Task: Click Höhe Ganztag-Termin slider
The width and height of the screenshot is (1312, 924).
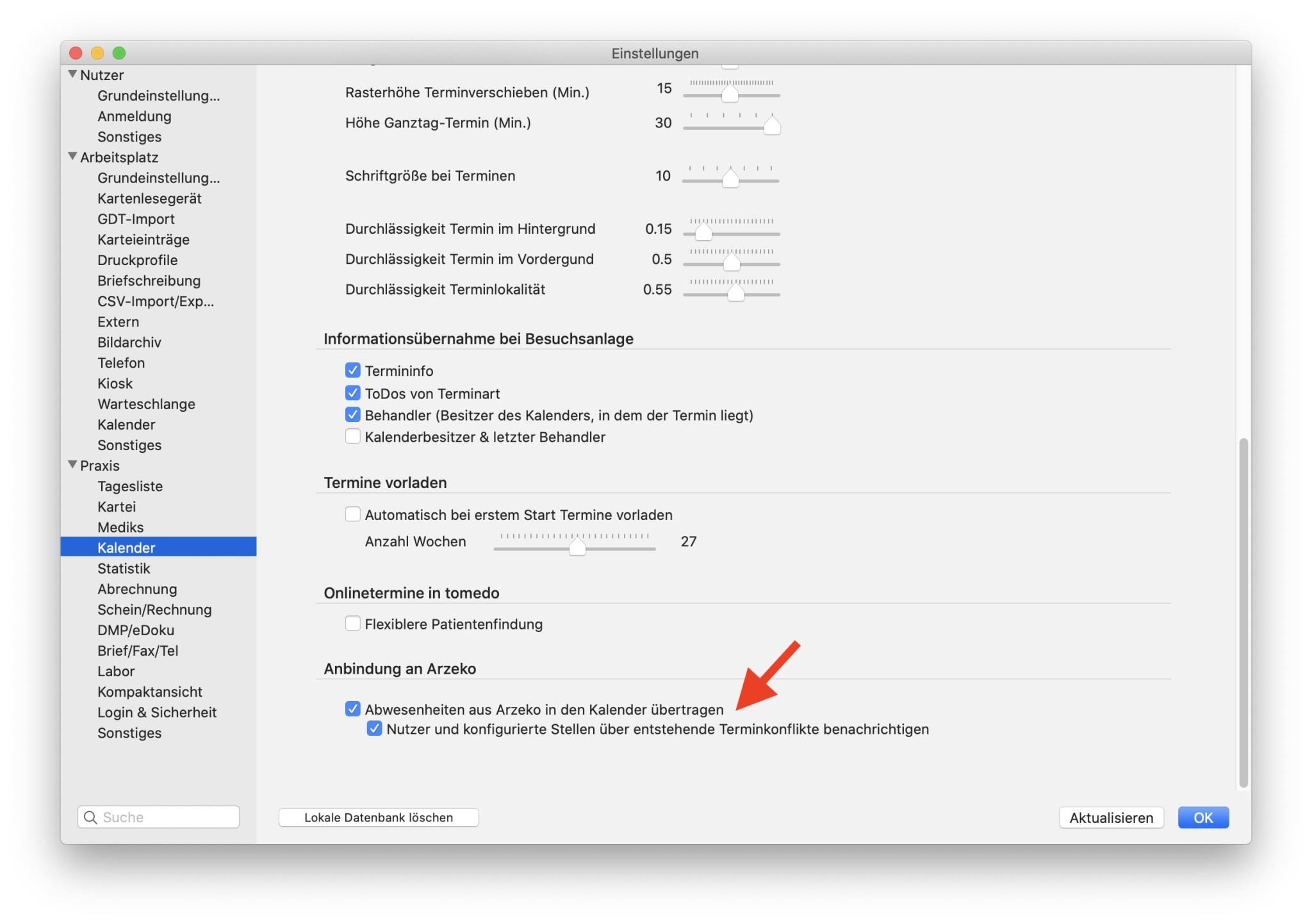Action: pyautogui.click(x=731, y=123)
